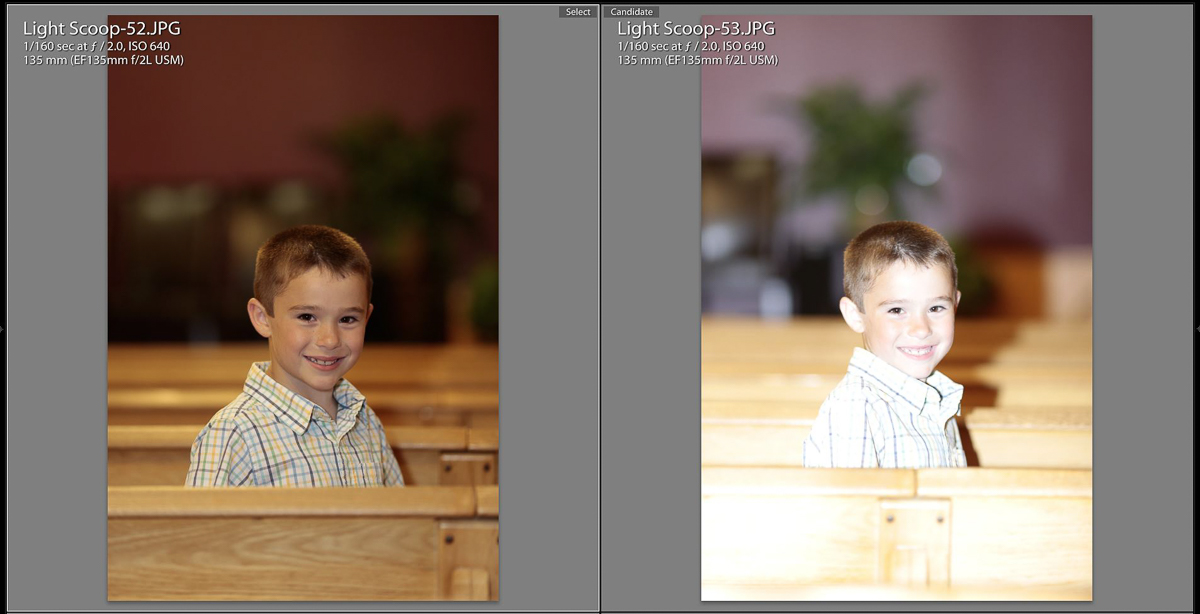Click the exposure info line on the Candidate photo

(690, 47)
